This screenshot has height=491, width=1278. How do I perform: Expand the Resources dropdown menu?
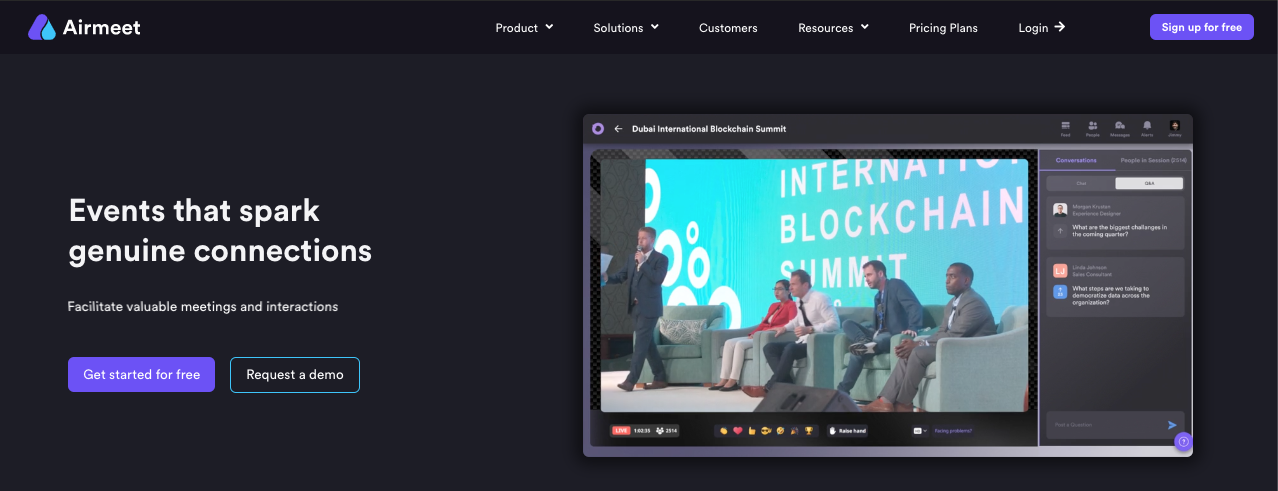click(x=833, y=28)
